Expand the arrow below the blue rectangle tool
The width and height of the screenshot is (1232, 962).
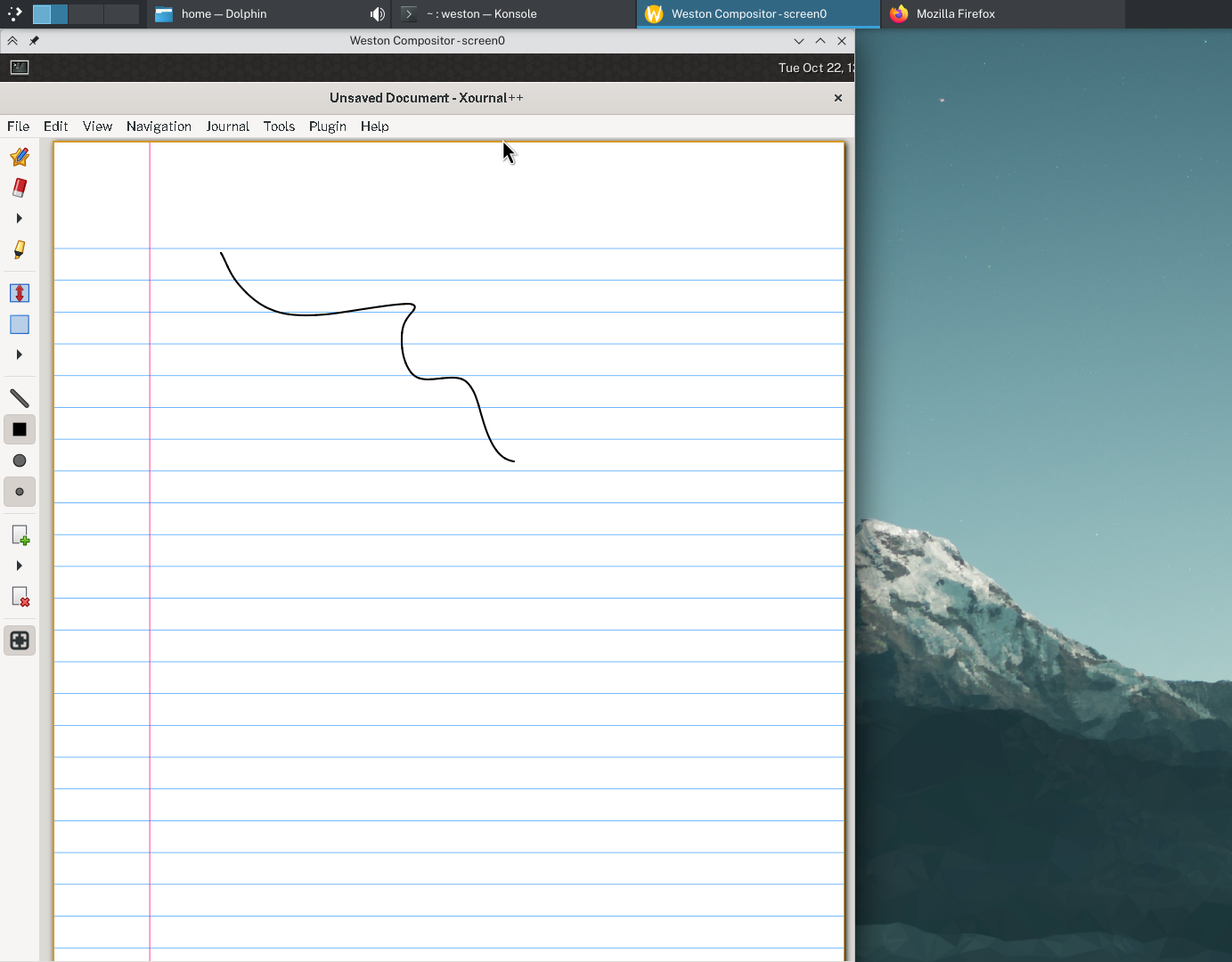20,355
